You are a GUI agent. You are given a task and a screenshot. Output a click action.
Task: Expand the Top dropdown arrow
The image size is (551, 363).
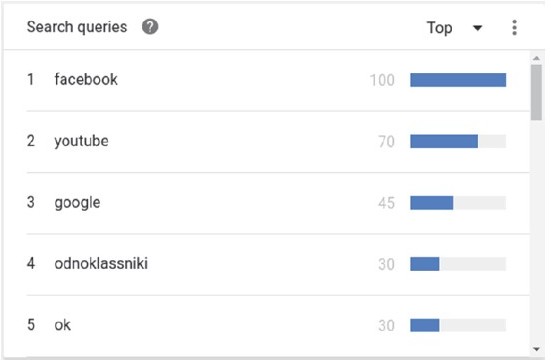477,28
